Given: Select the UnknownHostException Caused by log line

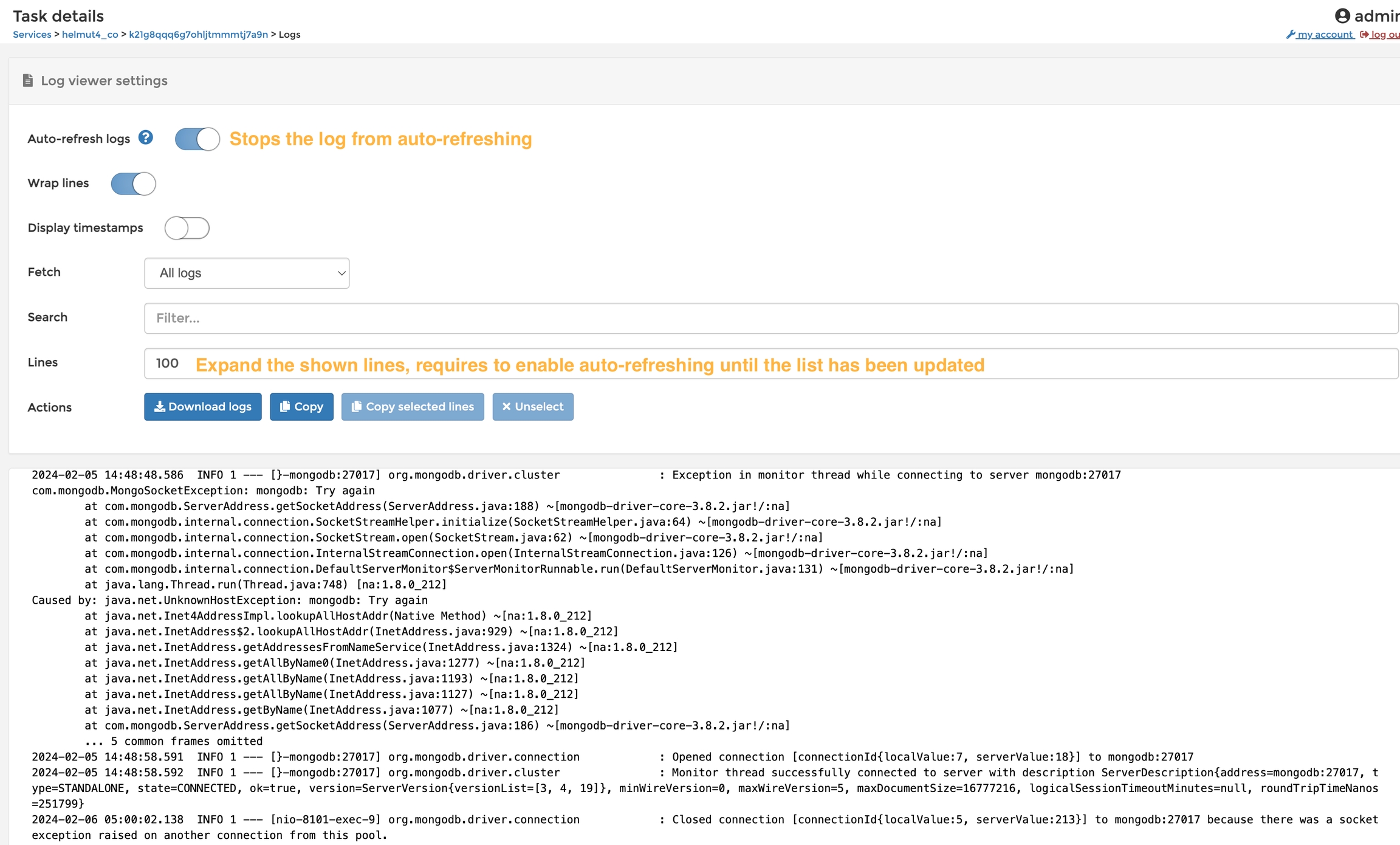Looking at the screenshot, I should point(230,600).
